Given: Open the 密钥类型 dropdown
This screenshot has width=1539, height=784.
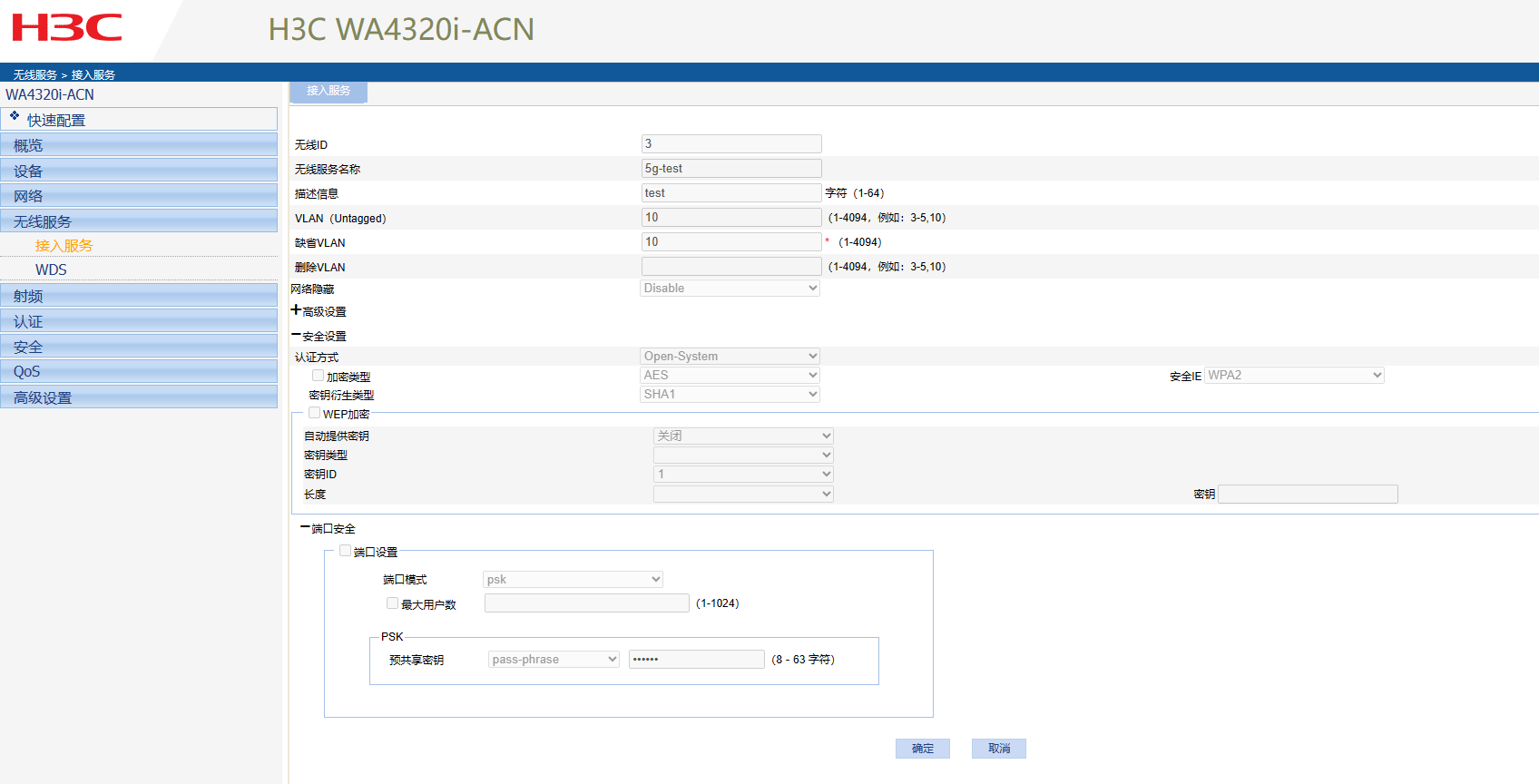Looking at the screenshot, I should pos(743,456).
